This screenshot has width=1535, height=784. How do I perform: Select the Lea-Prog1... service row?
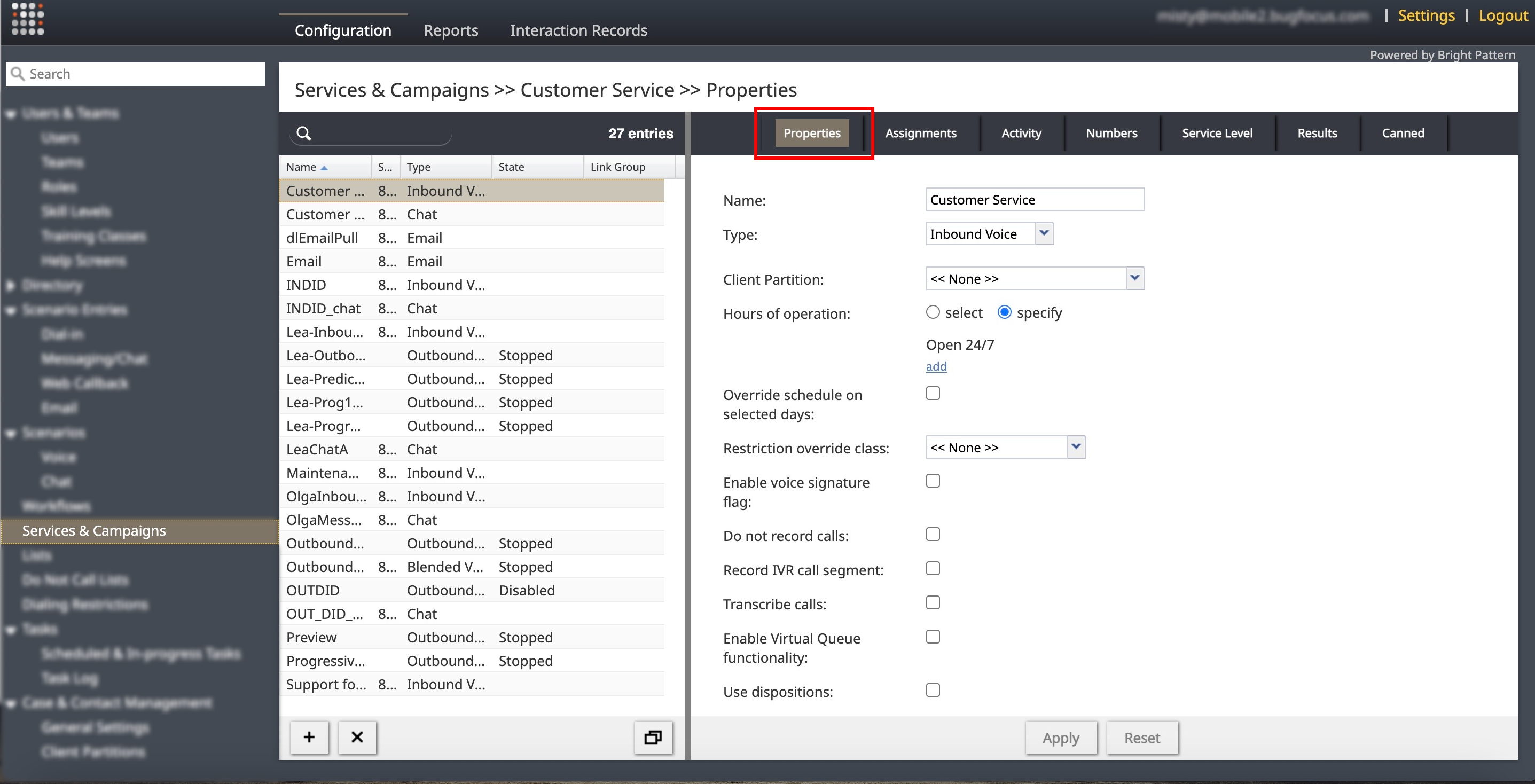pyautogui.click(x=472, y=402)
